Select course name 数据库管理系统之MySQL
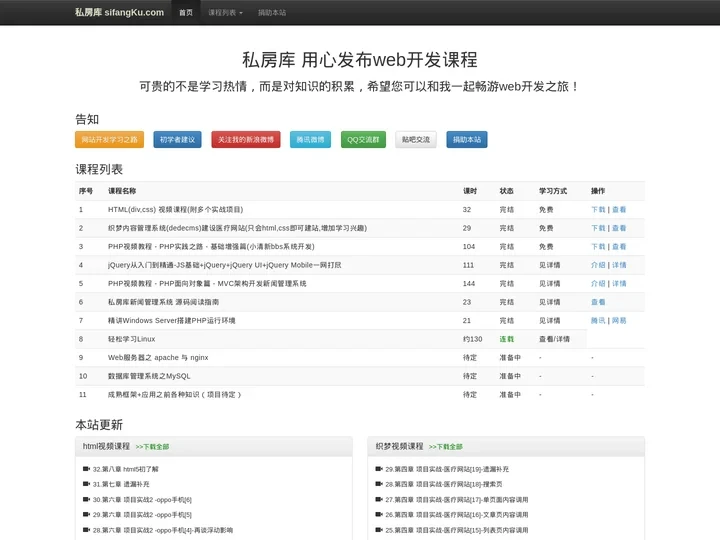This screenshot has height=540, width=720. (149, 376)
